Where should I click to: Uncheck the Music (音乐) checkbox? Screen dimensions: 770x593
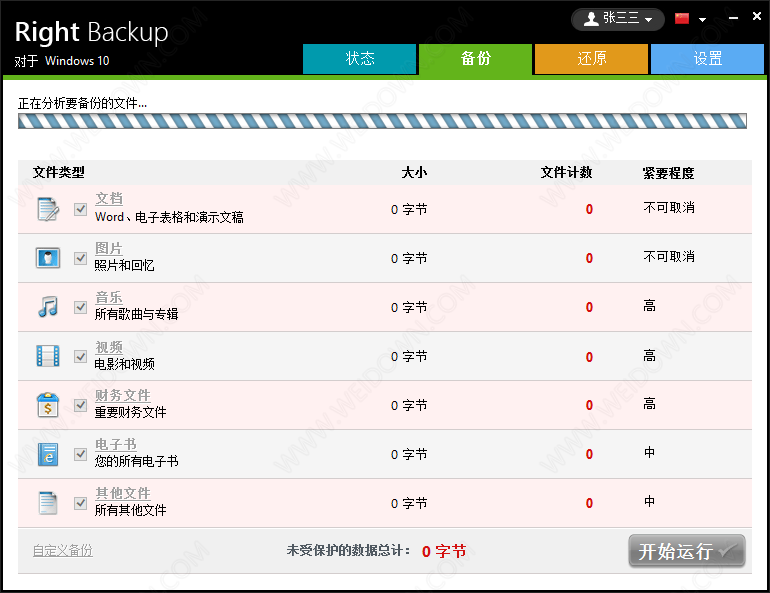[x=81, y=307]
